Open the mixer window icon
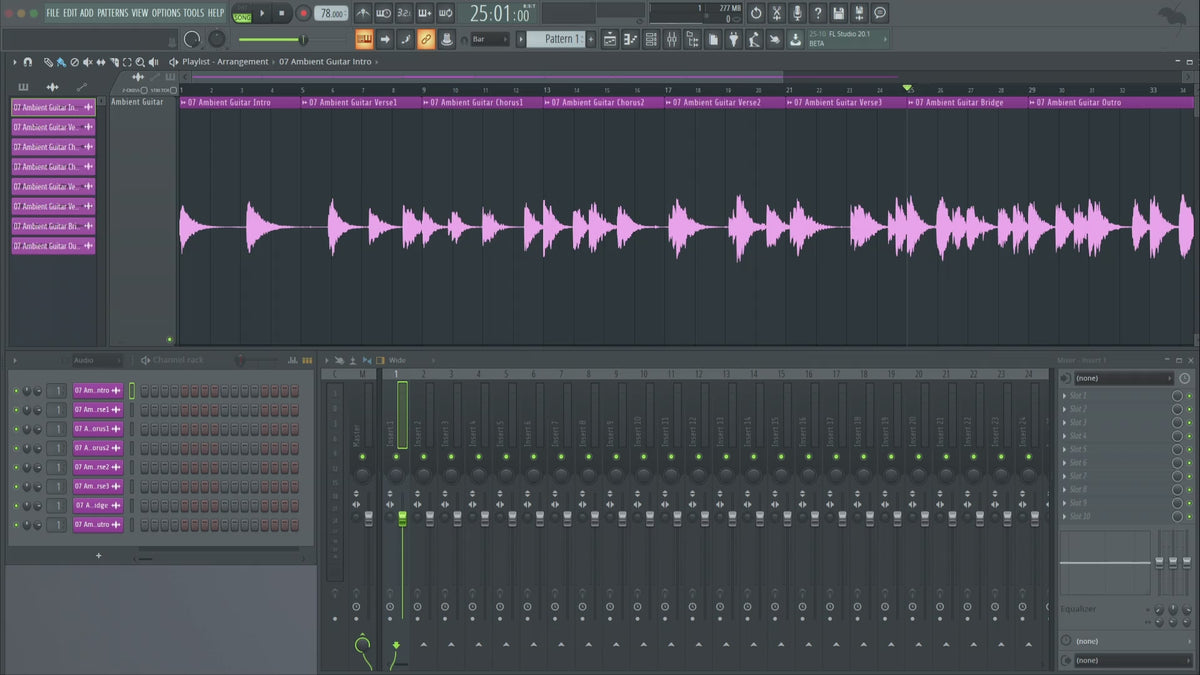The height and width of the screenshot is (675, 1200). (x=671, y=39)
